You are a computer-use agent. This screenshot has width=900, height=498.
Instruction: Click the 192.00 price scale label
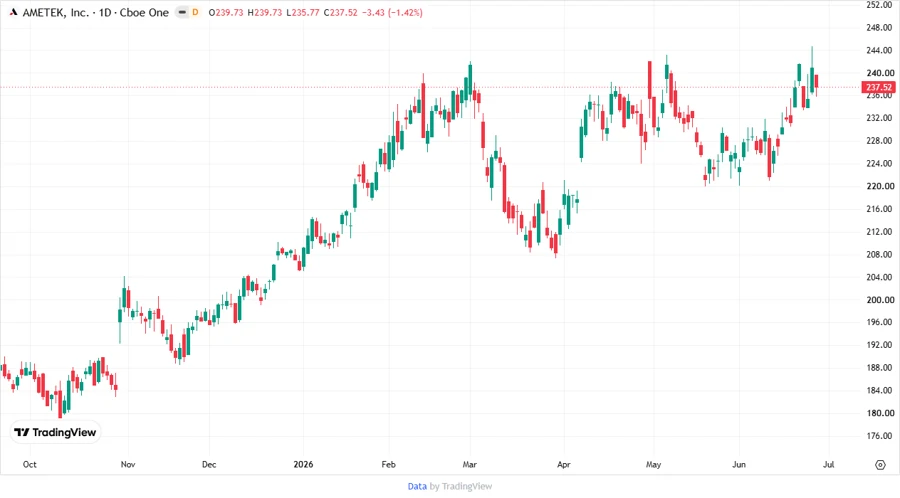[880, 345]
